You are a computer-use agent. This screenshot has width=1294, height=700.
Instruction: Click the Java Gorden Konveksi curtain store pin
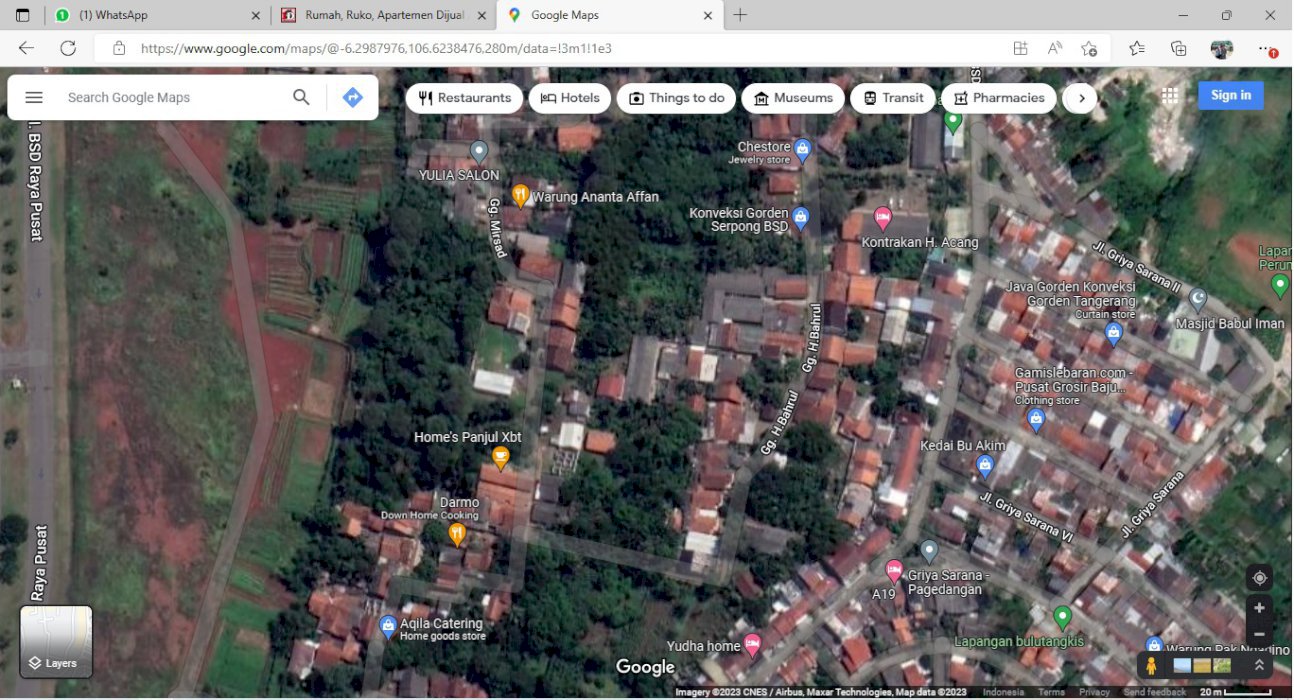(1114, 333)
